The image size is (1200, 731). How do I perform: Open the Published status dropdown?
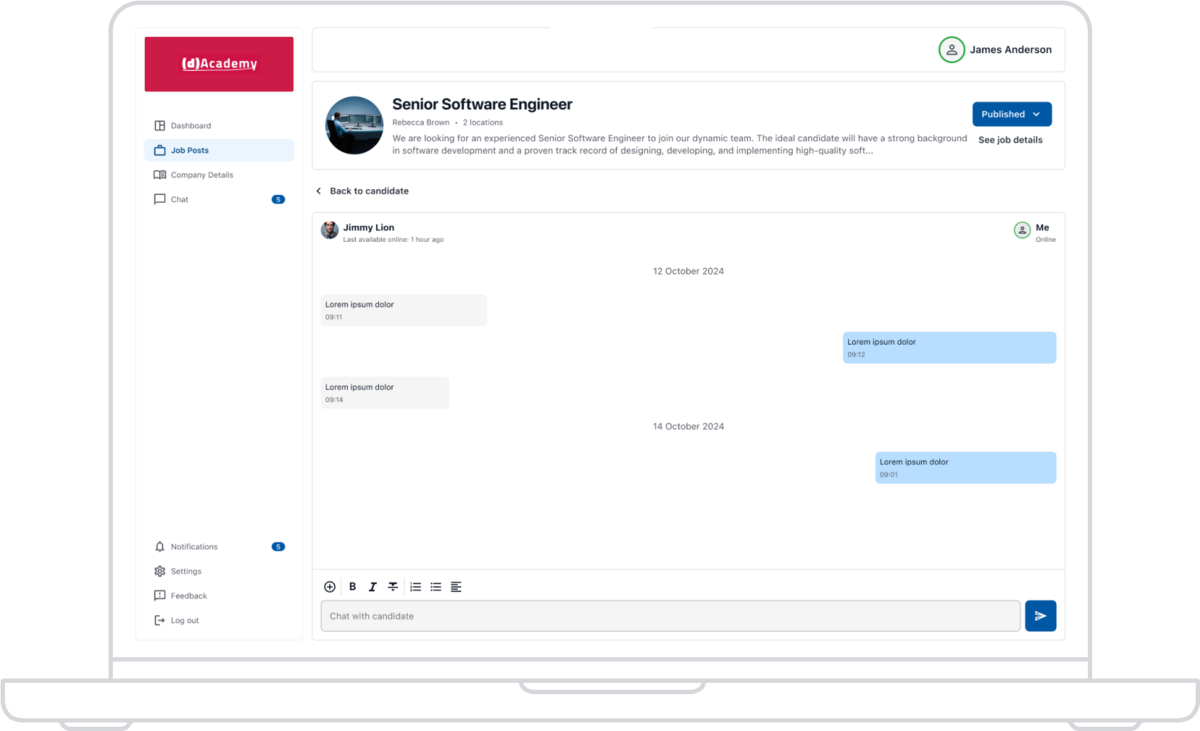click(x=1011, y=114)
